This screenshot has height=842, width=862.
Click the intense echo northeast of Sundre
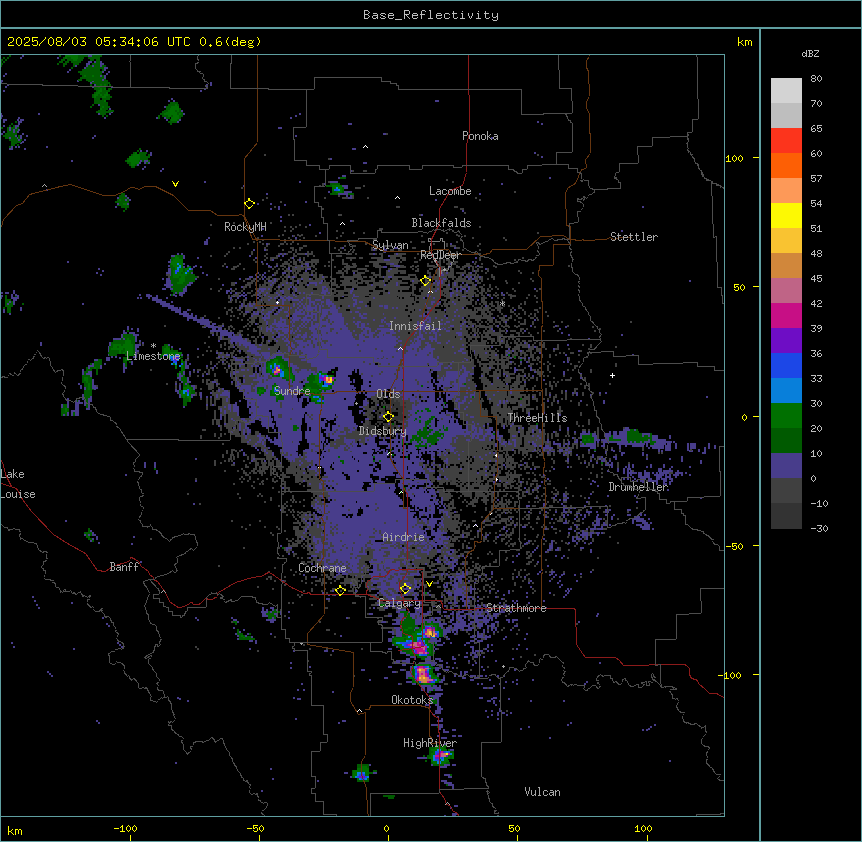point(327,379)
